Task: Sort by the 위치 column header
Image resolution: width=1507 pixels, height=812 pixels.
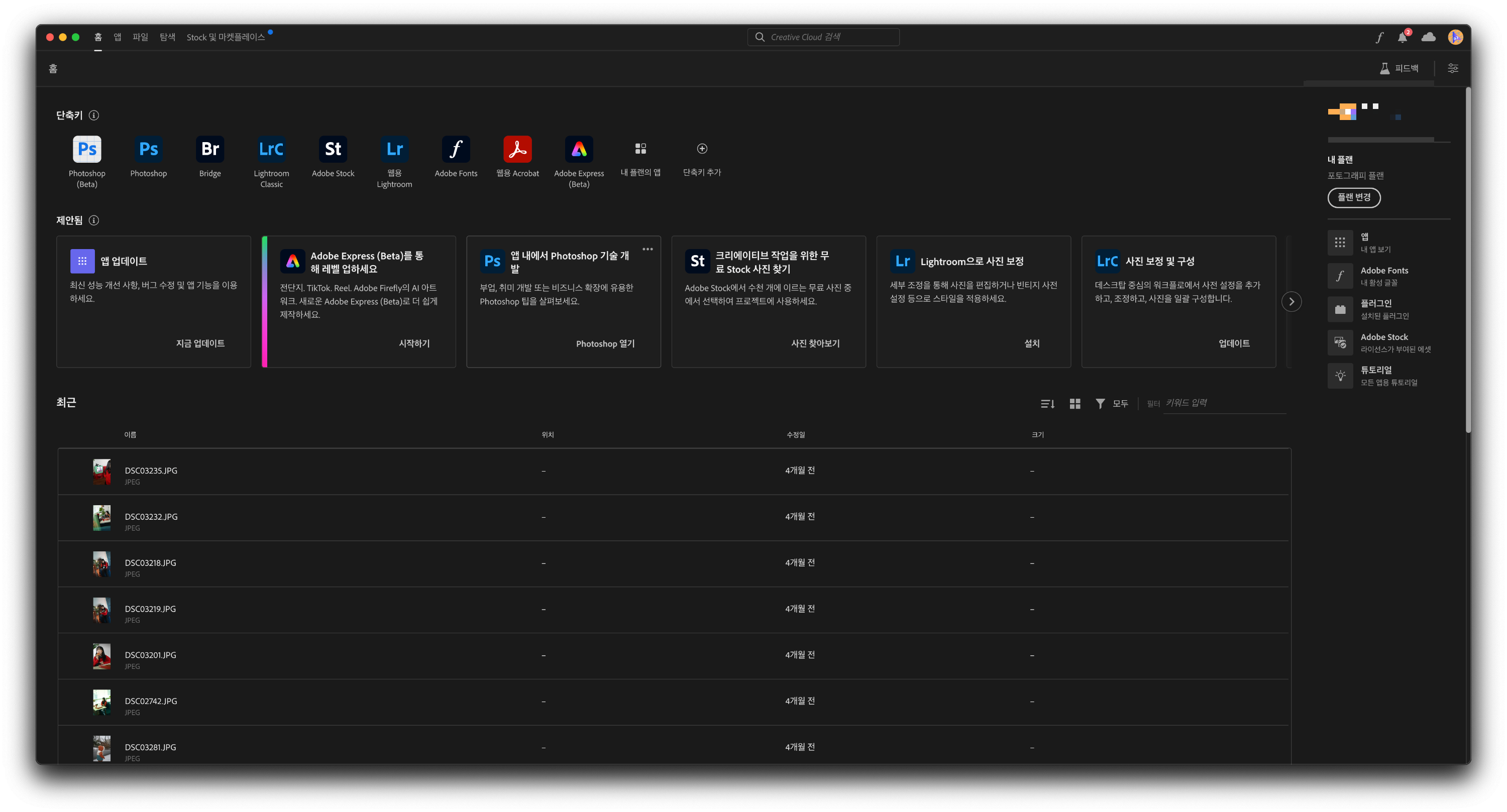Action: coord(548,435)
